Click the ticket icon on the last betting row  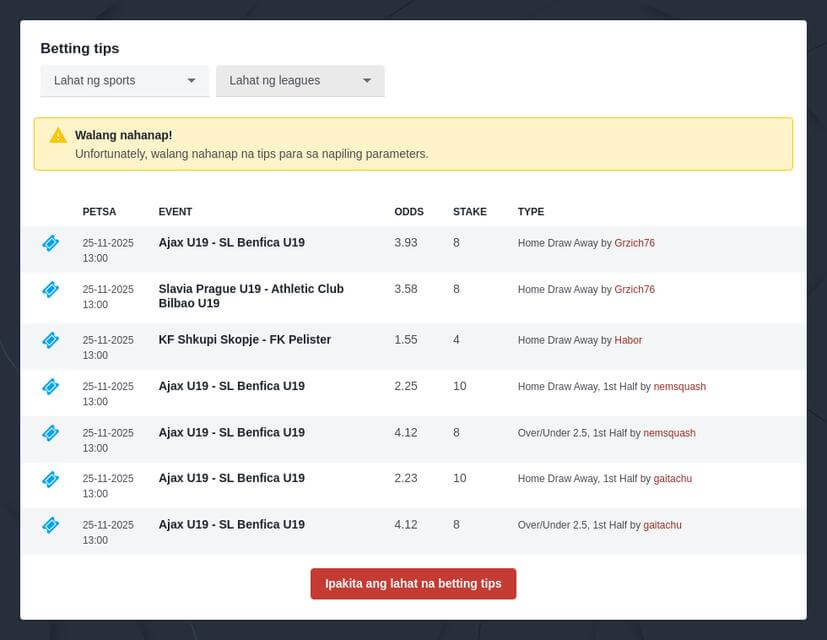[50, 525]
